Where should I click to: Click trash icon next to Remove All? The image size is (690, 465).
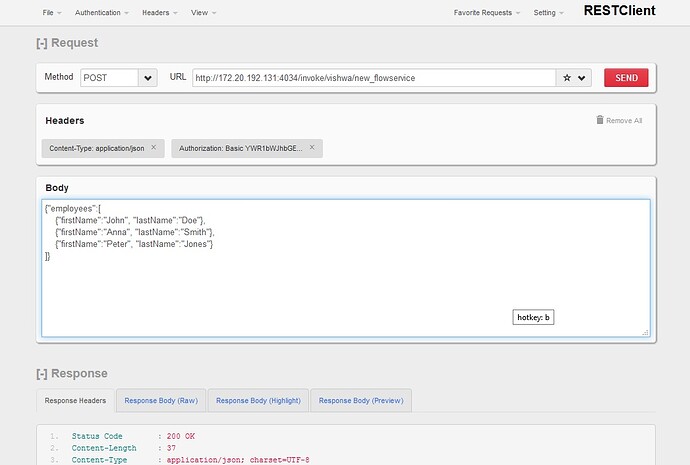(x=600, y=120)
